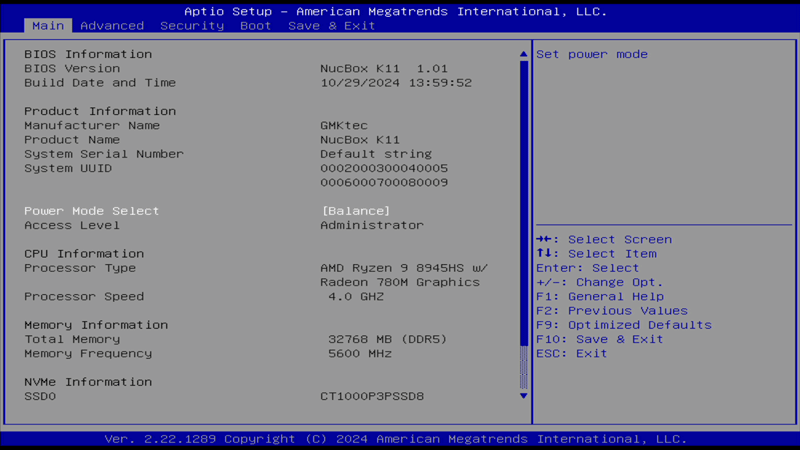Click the Access Level label
The height and width of the screenshot is (450, 800).
[x=72, y=225]
